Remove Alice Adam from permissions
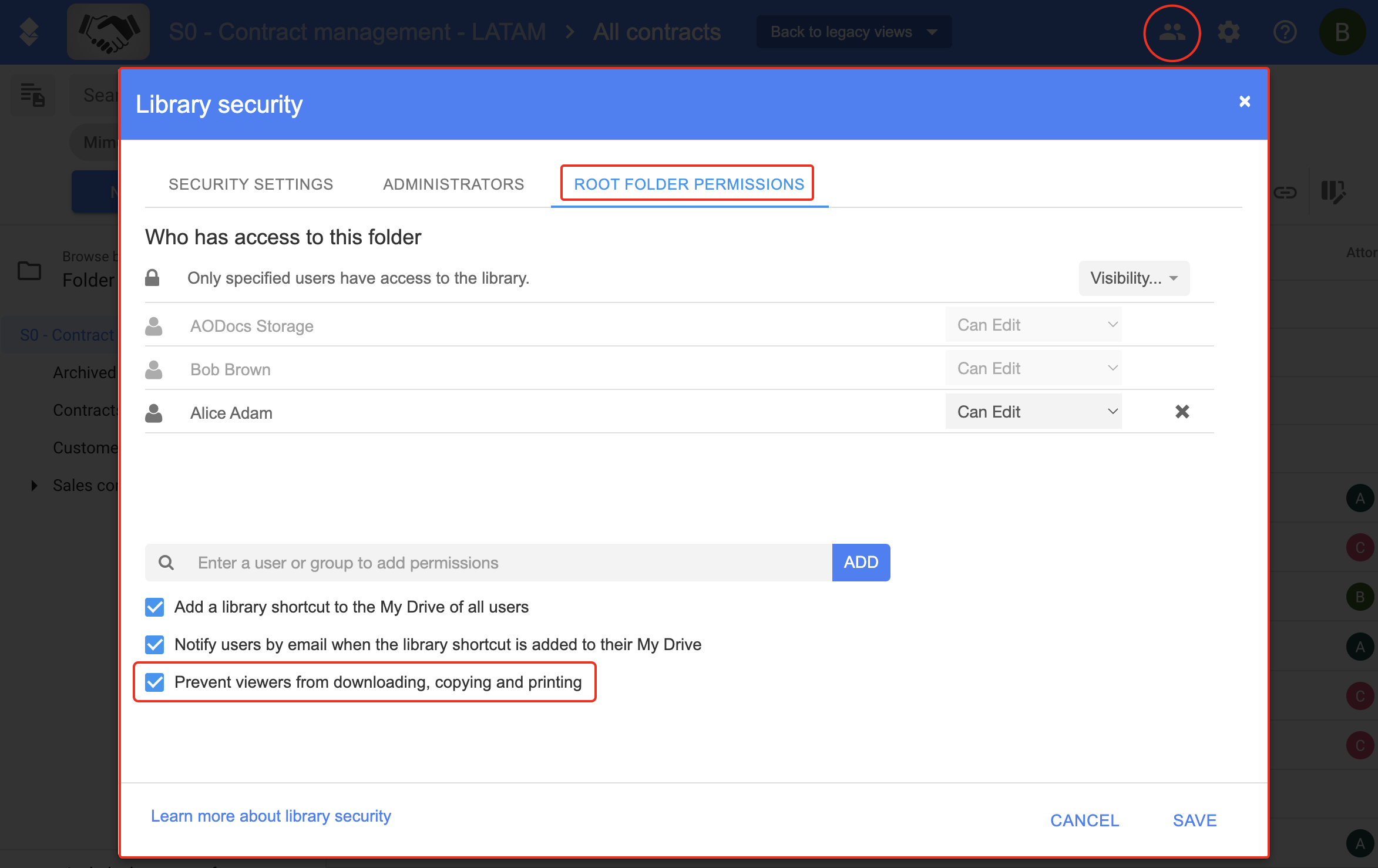The image size is (1378, 868). (1182, 412)
